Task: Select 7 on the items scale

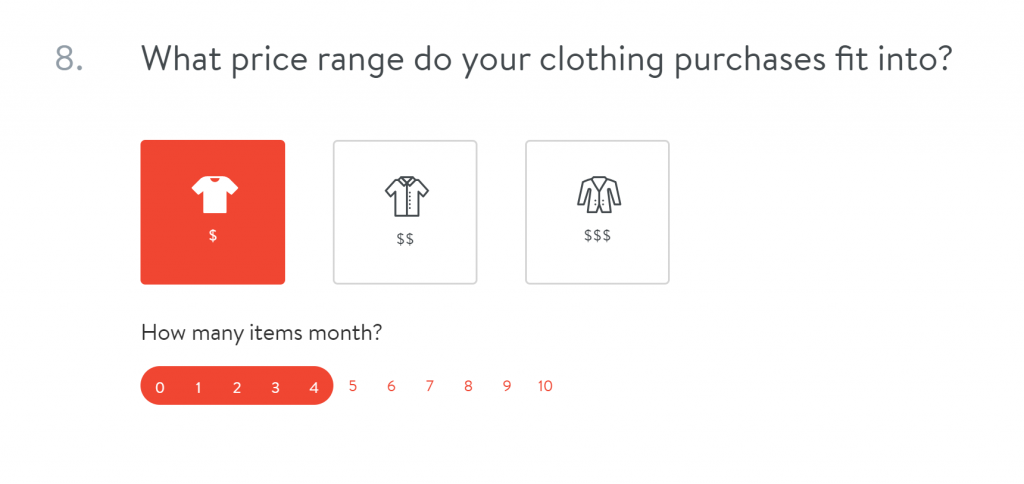Action: click(x=430, y=386)
